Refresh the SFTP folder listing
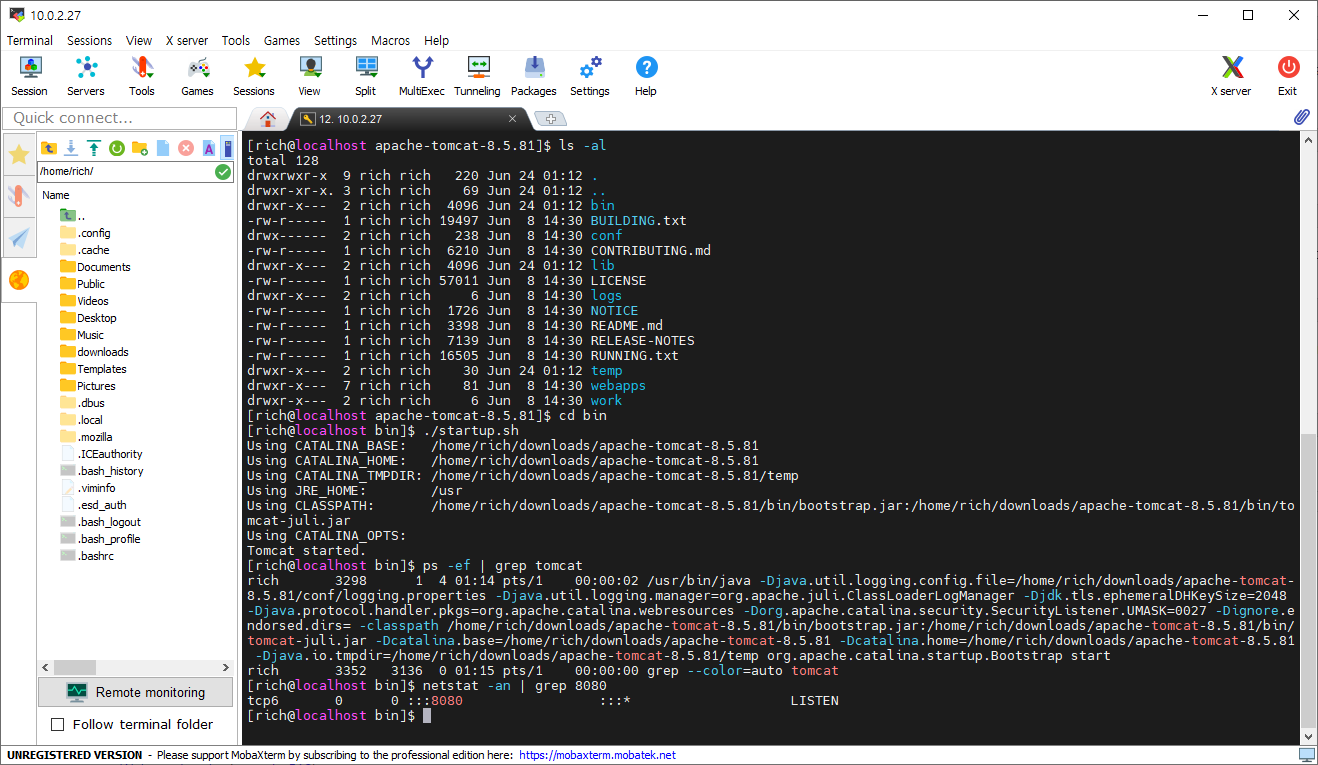 117,148
